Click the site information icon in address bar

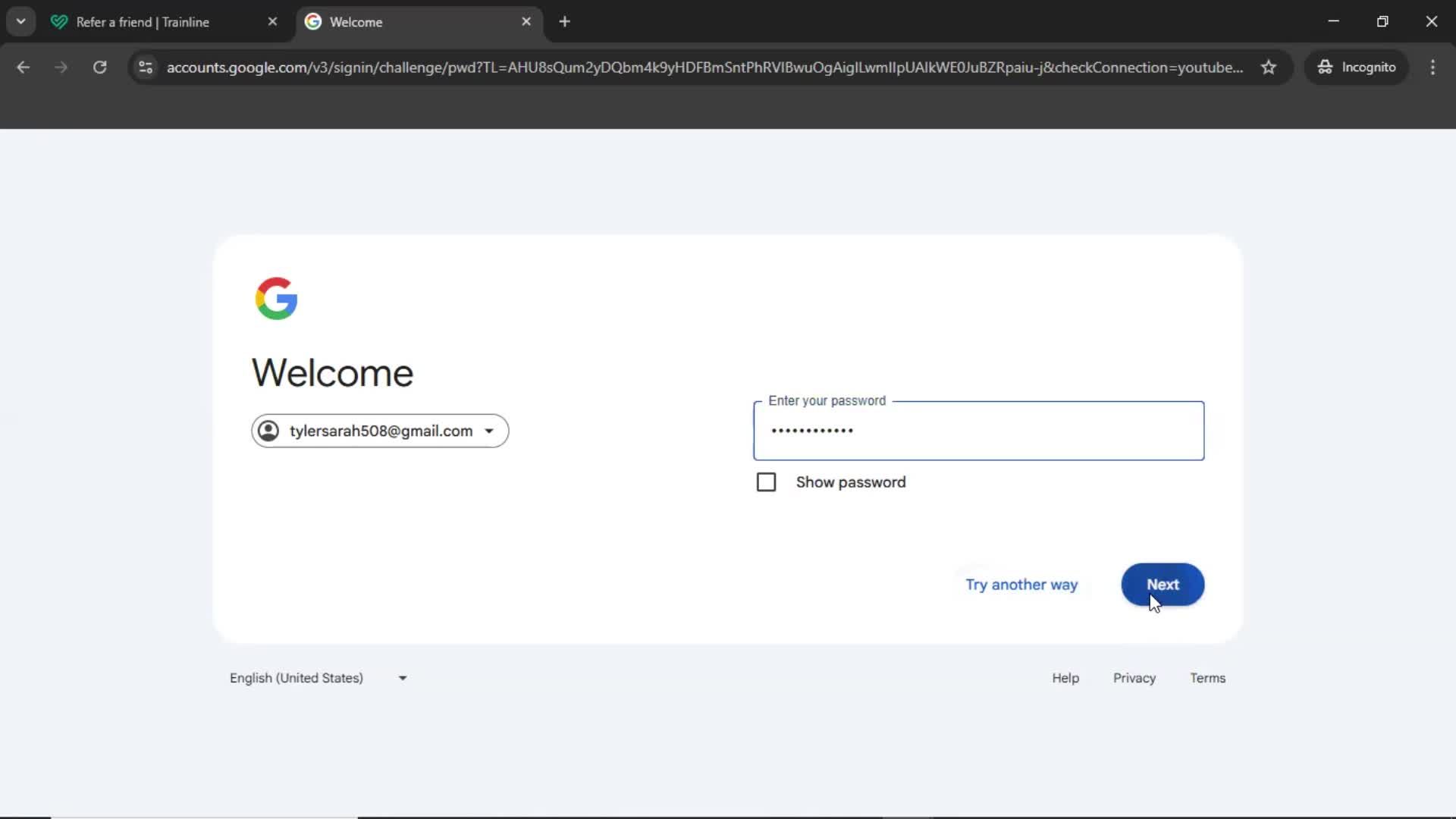[x=145, y=67]
